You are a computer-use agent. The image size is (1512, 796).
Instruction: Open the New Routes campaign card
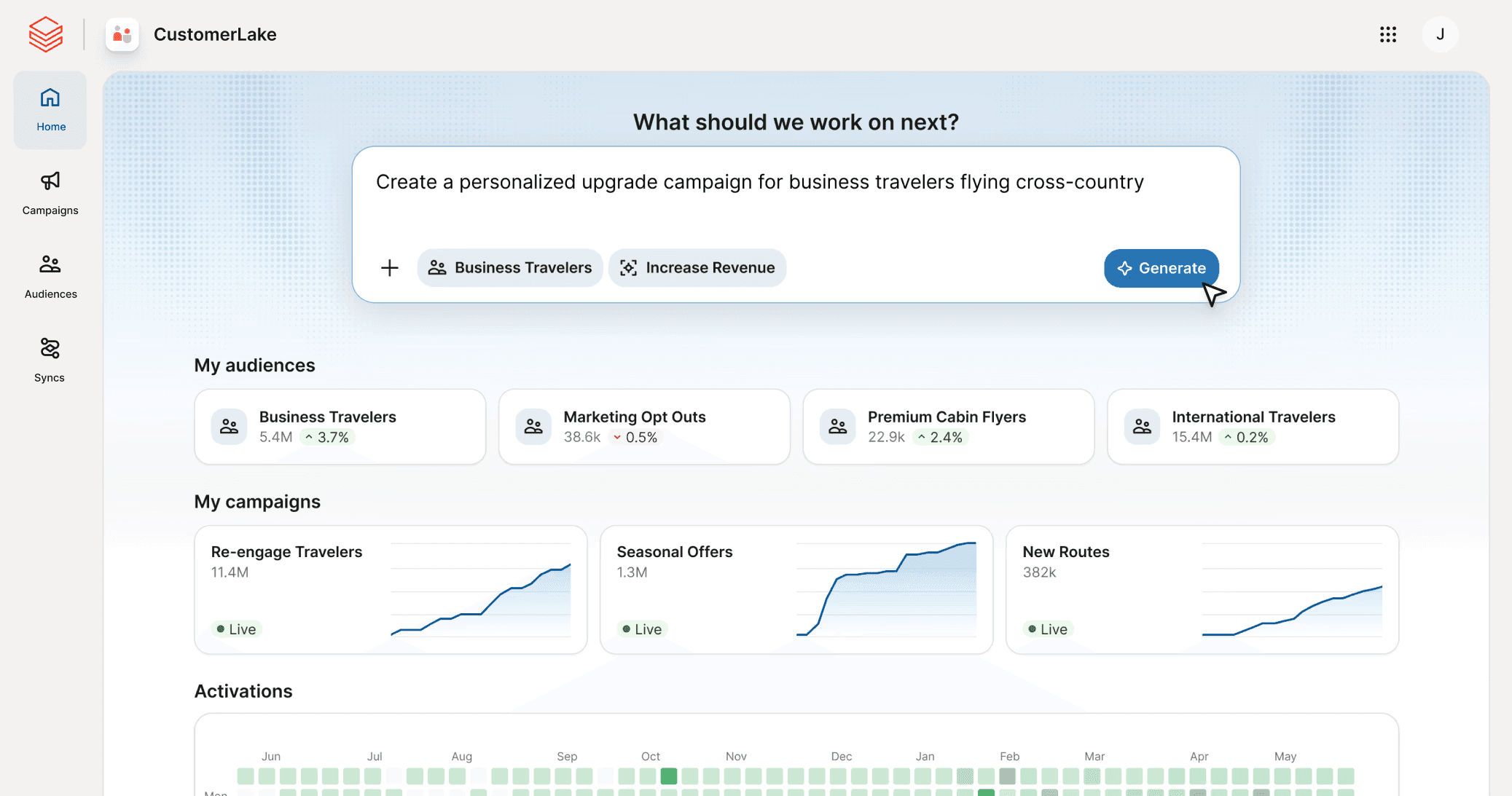click(1202, 590)
